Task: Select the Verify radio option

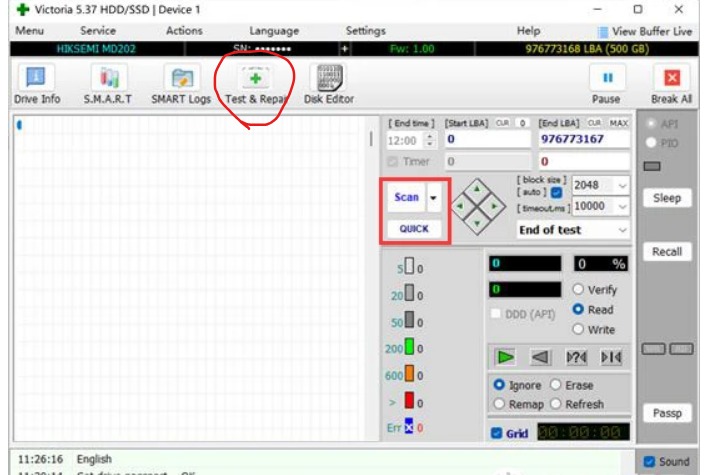Action: click(579, 290)
